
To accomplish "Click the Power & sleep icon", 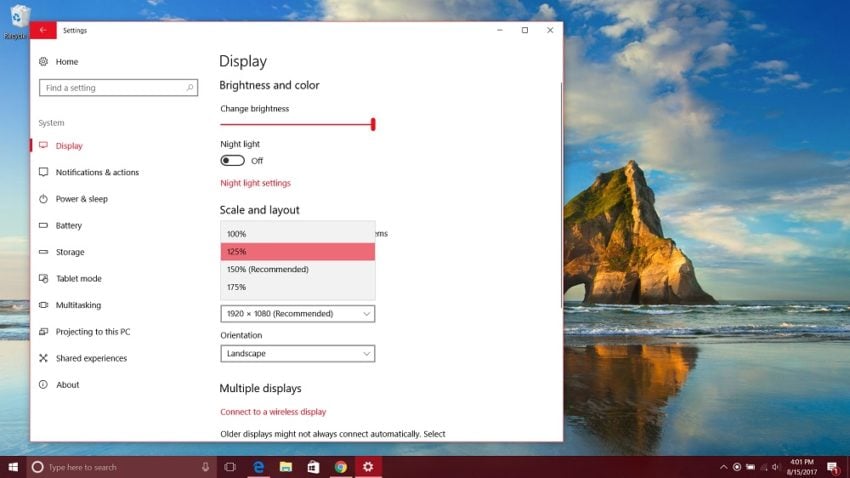I will [43, 198].
